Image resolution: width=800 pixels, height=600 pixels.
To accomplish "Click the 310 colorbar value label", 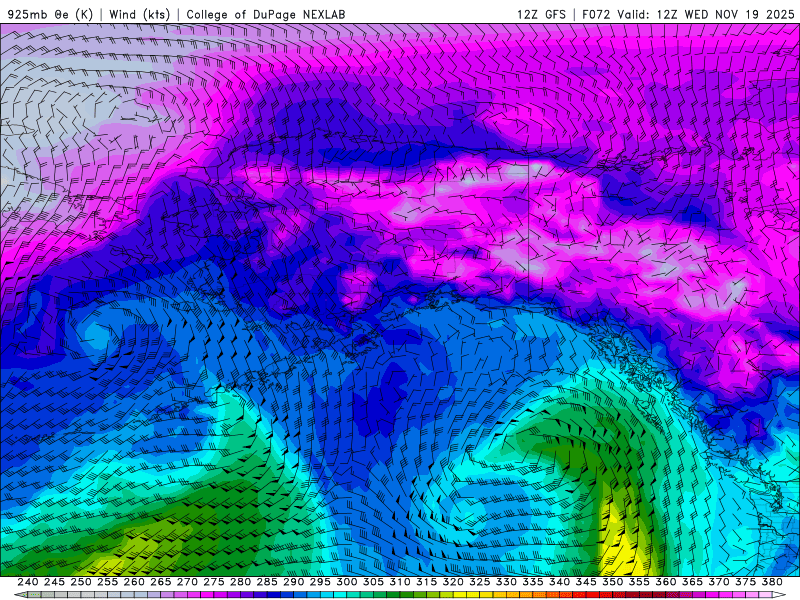I will click(399, 582).
